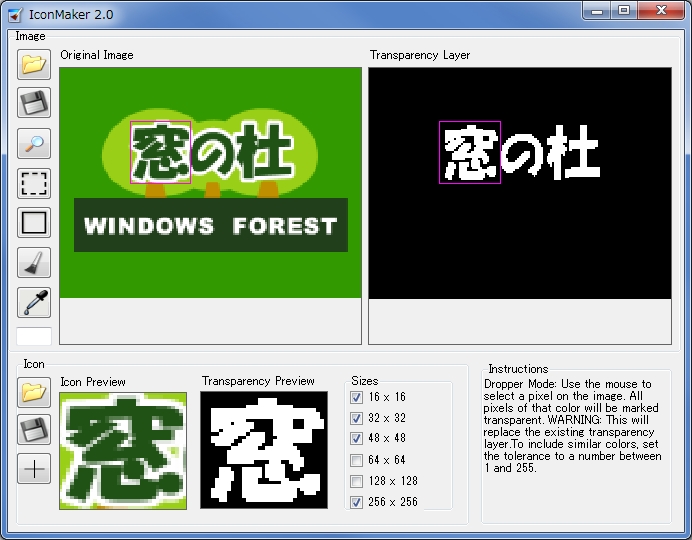Click the IconMaker title bar app icon

pos(15,15)
